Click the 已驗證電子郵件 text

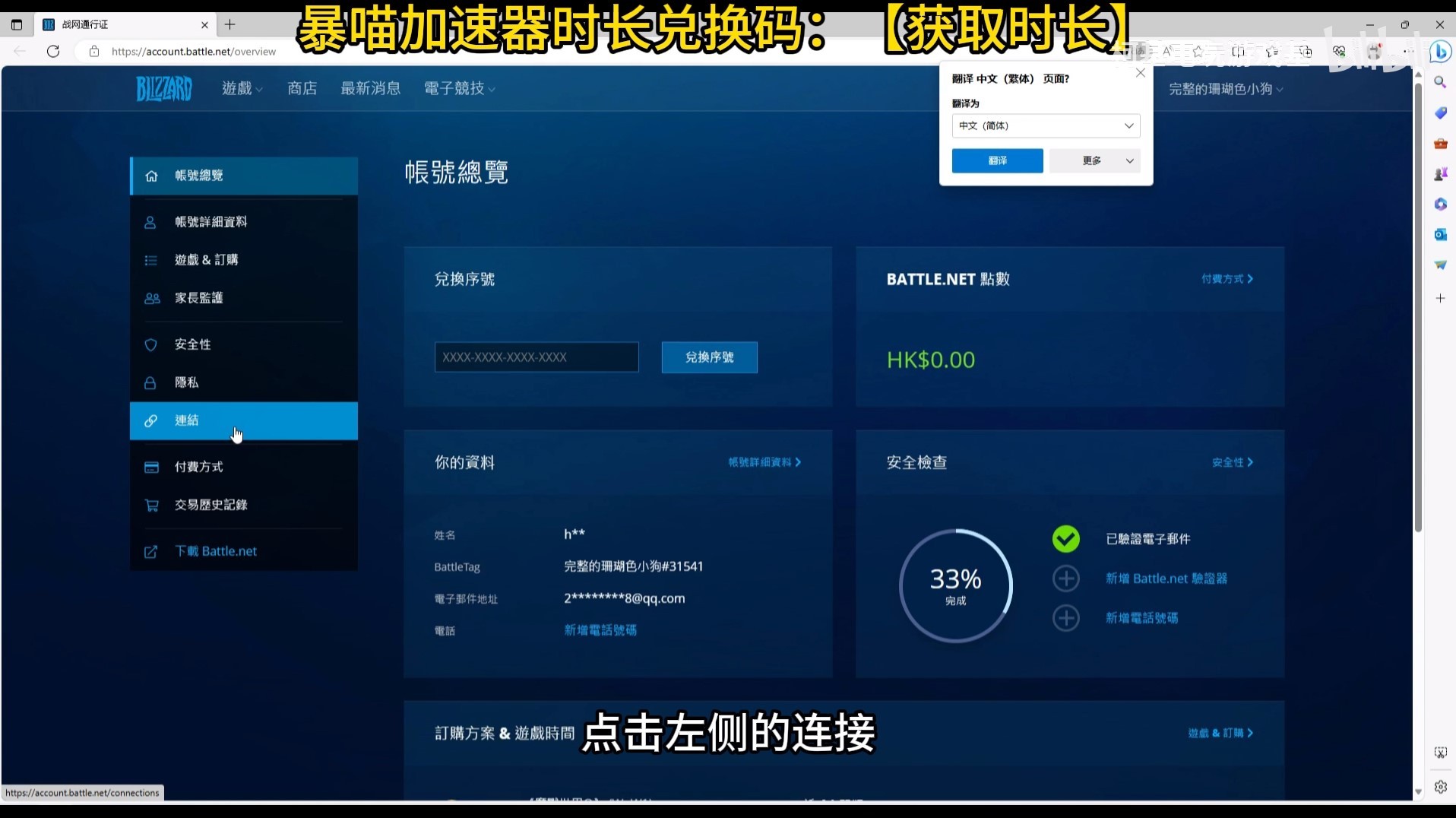click(1148, 539)
